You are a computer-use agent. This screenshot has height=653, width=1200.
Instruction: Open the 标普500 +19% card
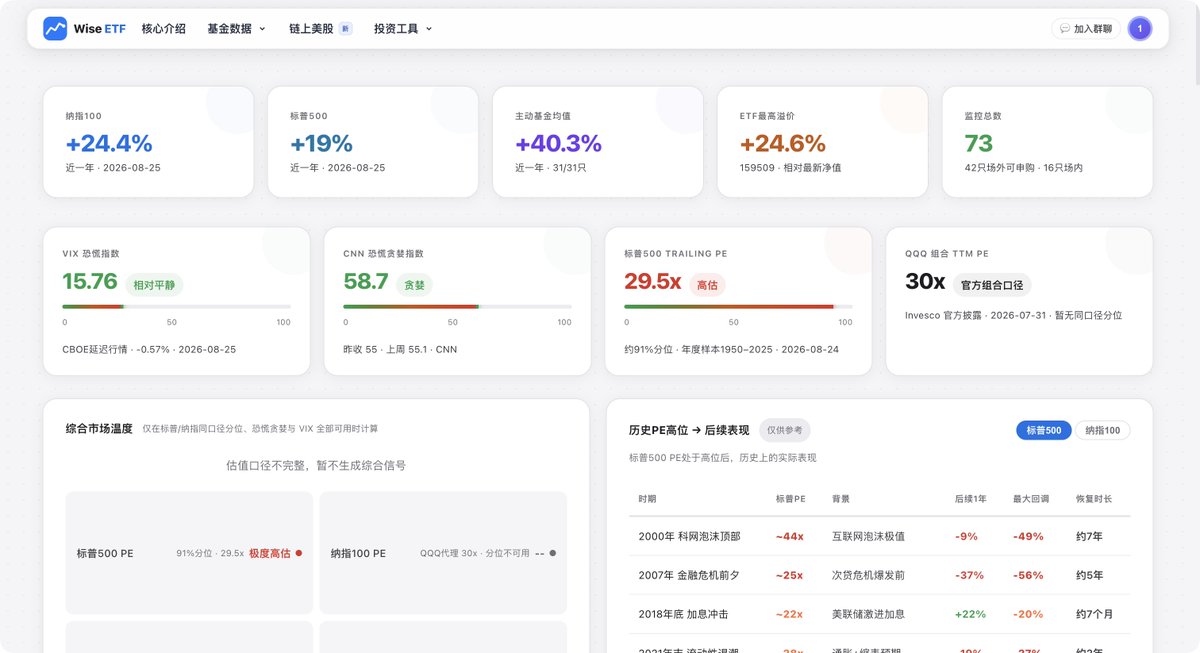373,141
